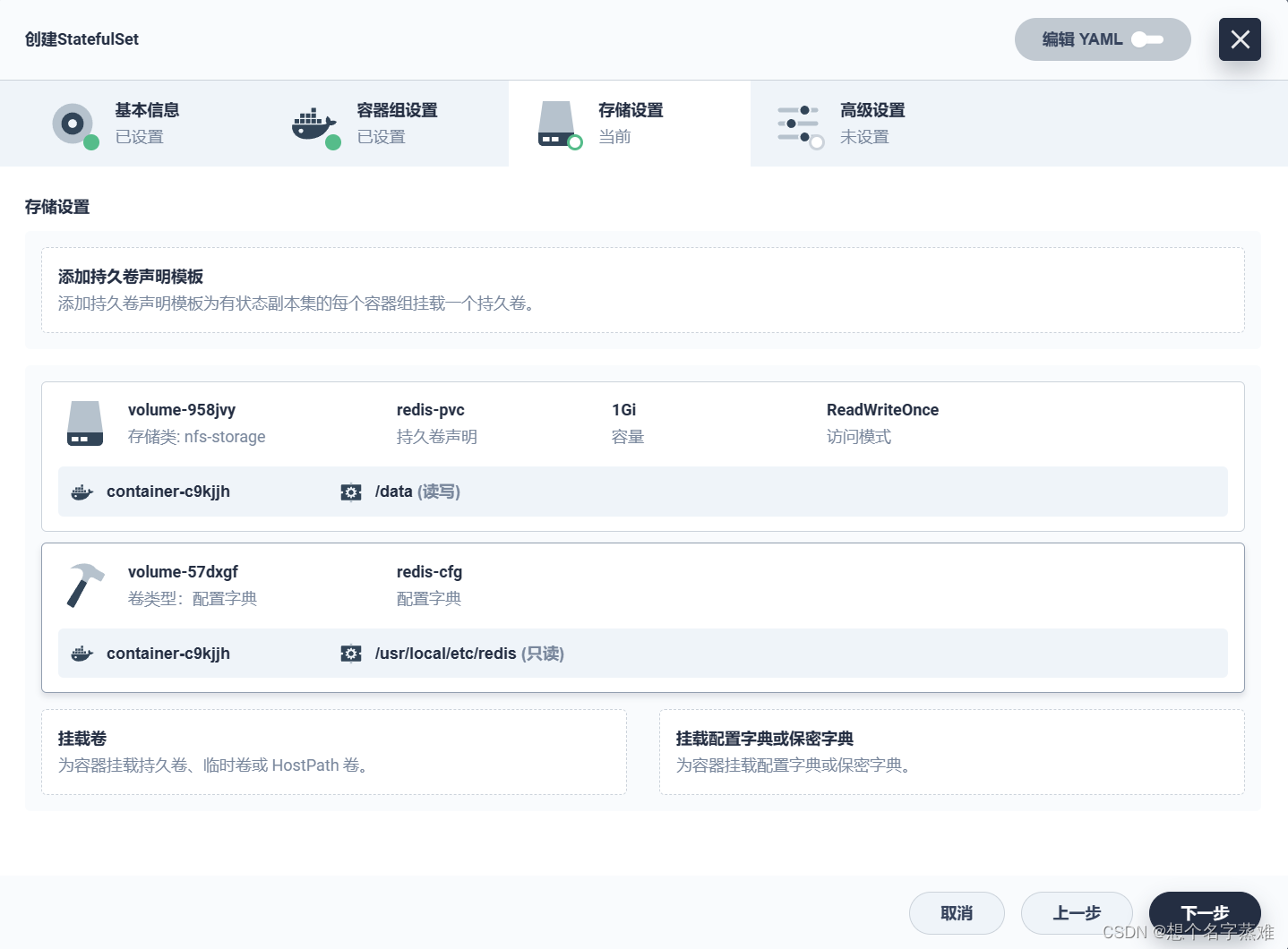Image resolution: width=1288 pixels, height=949 pixels.
Task: Select the volume-57dxgf volume name
Action: click(183, 572)
